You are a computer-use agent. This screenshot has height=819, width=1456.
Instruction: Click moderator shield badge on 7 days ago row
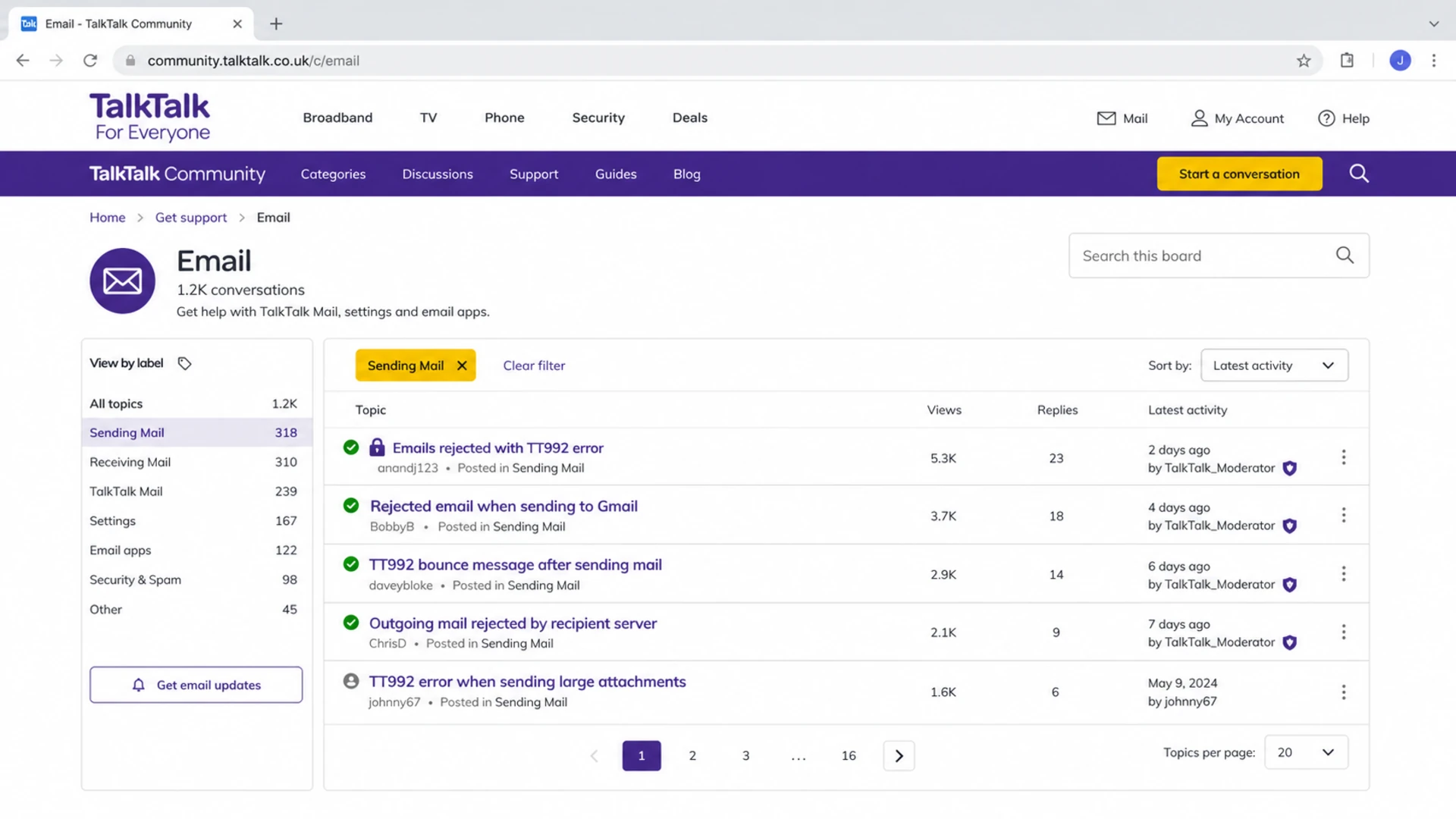1289,643
